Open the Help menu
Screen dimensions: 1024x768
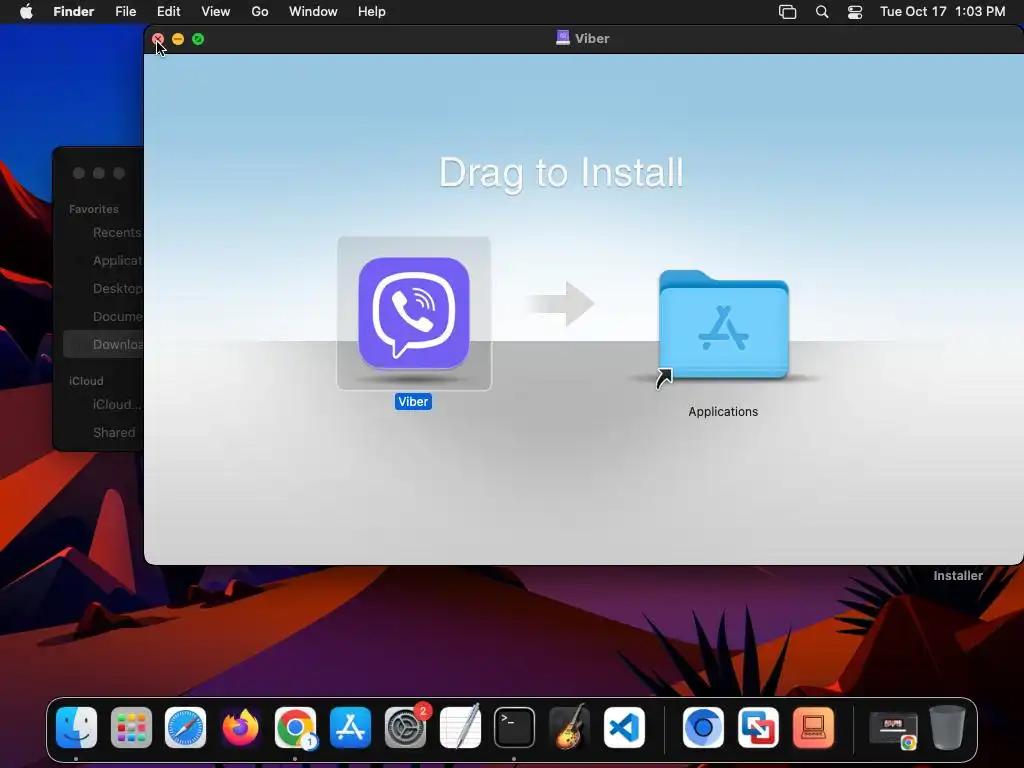click(x=372, y=12)
